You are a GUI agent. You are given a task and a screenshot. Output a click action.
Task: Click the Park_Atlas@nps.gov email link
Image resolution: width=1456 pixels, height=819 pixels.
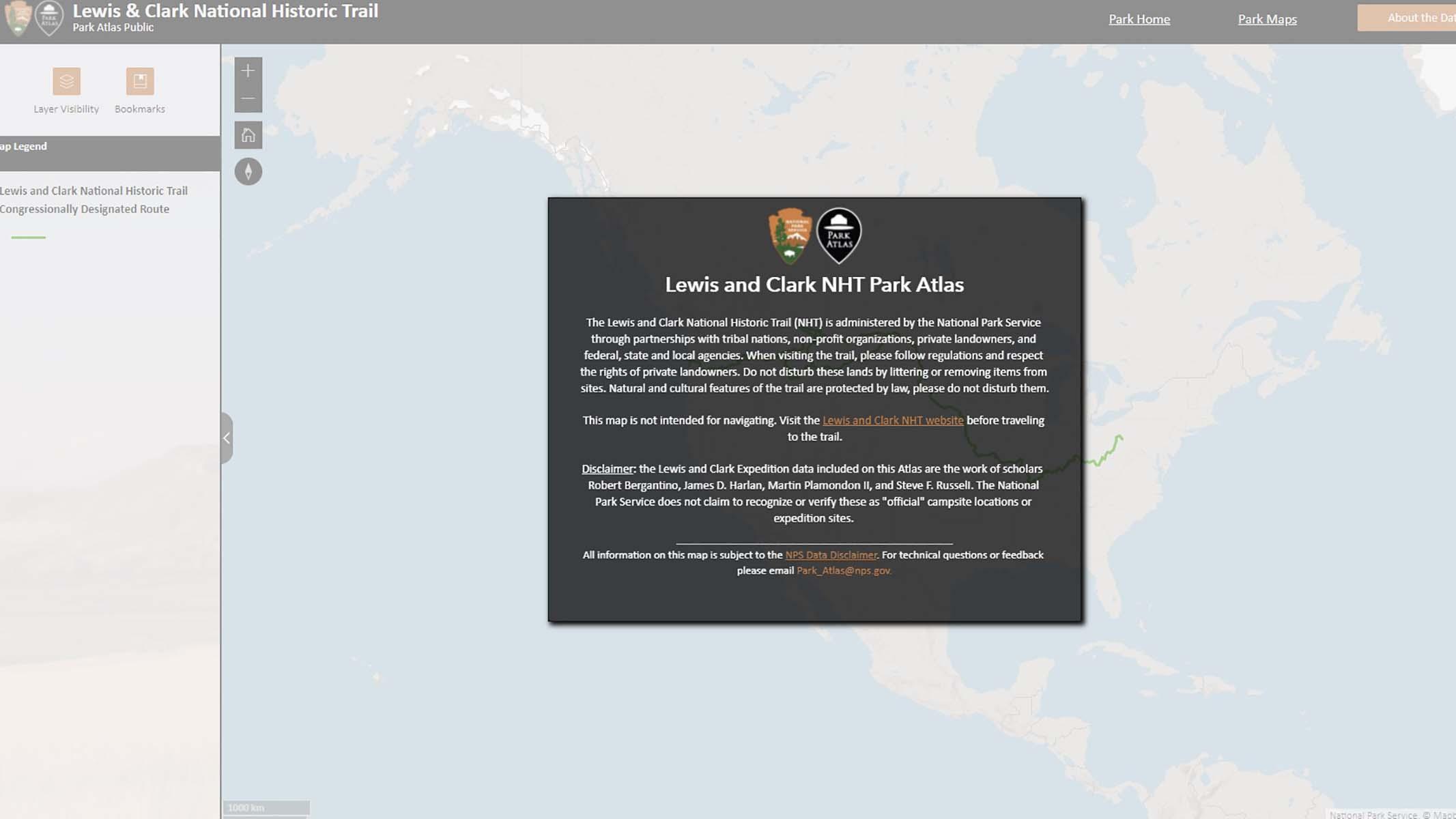tap(844, 571)
